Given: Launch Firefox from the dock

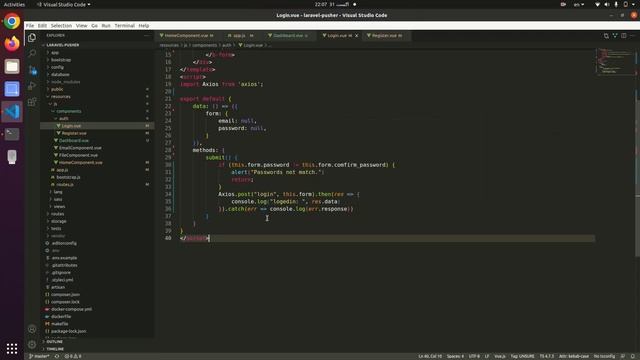Looking at the screenshot, I should point(12,43).
